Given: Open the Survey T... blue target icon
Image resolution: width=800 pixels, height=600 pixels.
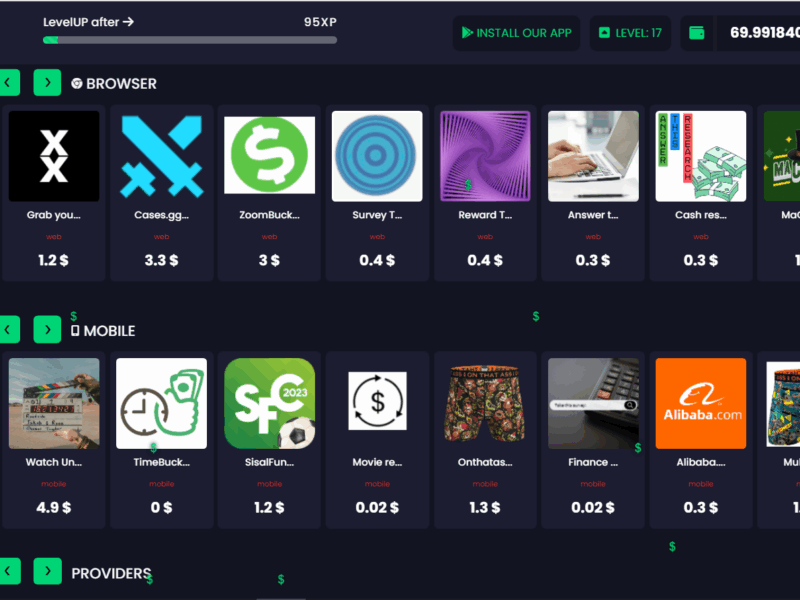Looking at the screenshot, I should click(377, 156).
